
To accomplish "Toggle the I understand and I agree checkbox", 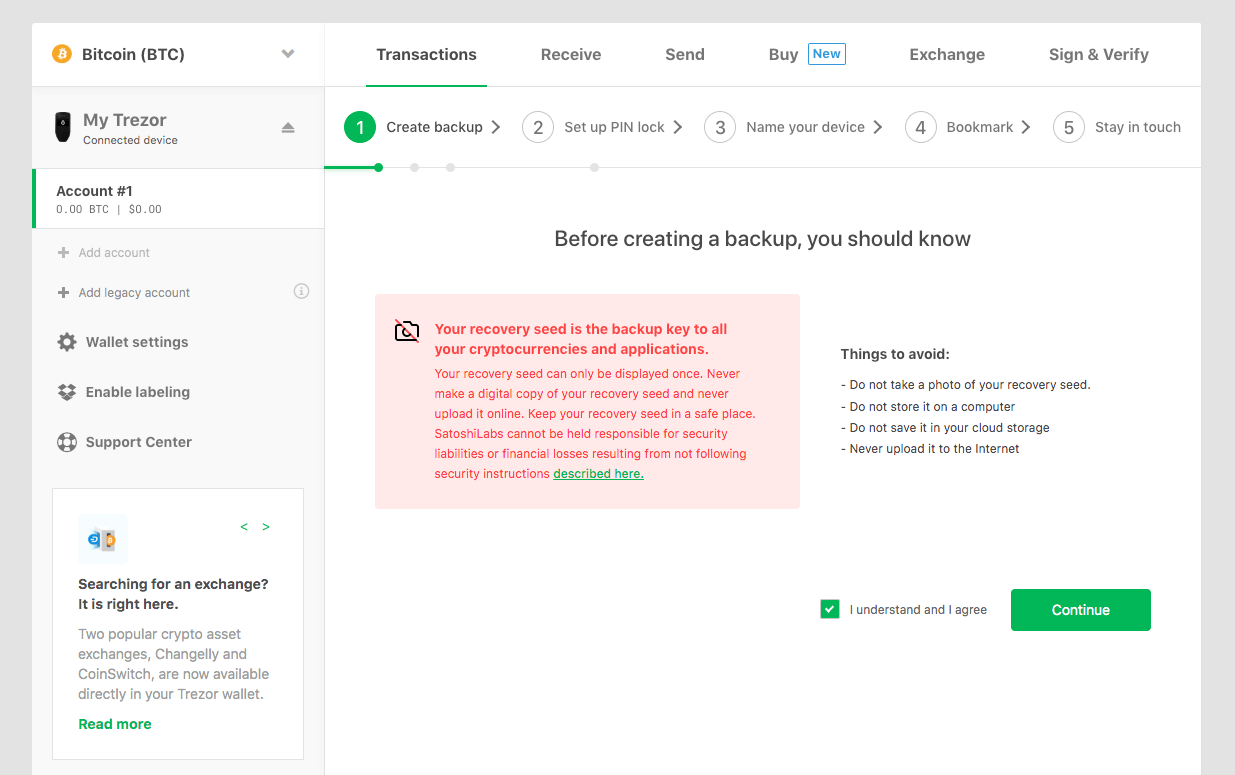I will tap(830, 609).
